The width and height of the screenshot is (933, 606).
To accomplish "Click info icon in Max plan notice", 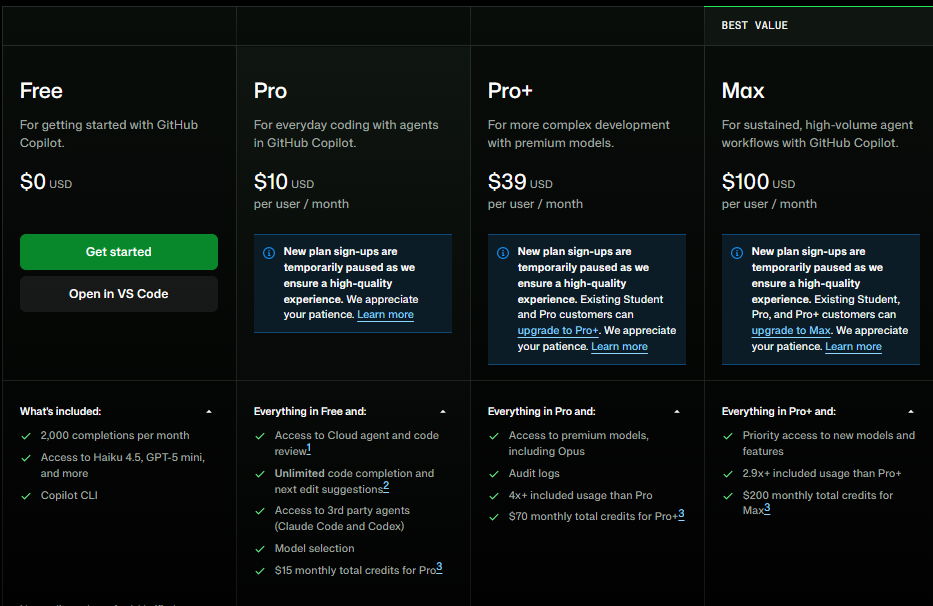I will coord(737,253).
